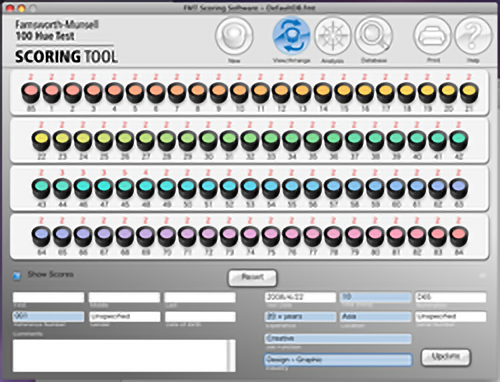Open the Creative job function dropdown
The width and height of the screenshot is (500, 382).
tap(338, 339)
